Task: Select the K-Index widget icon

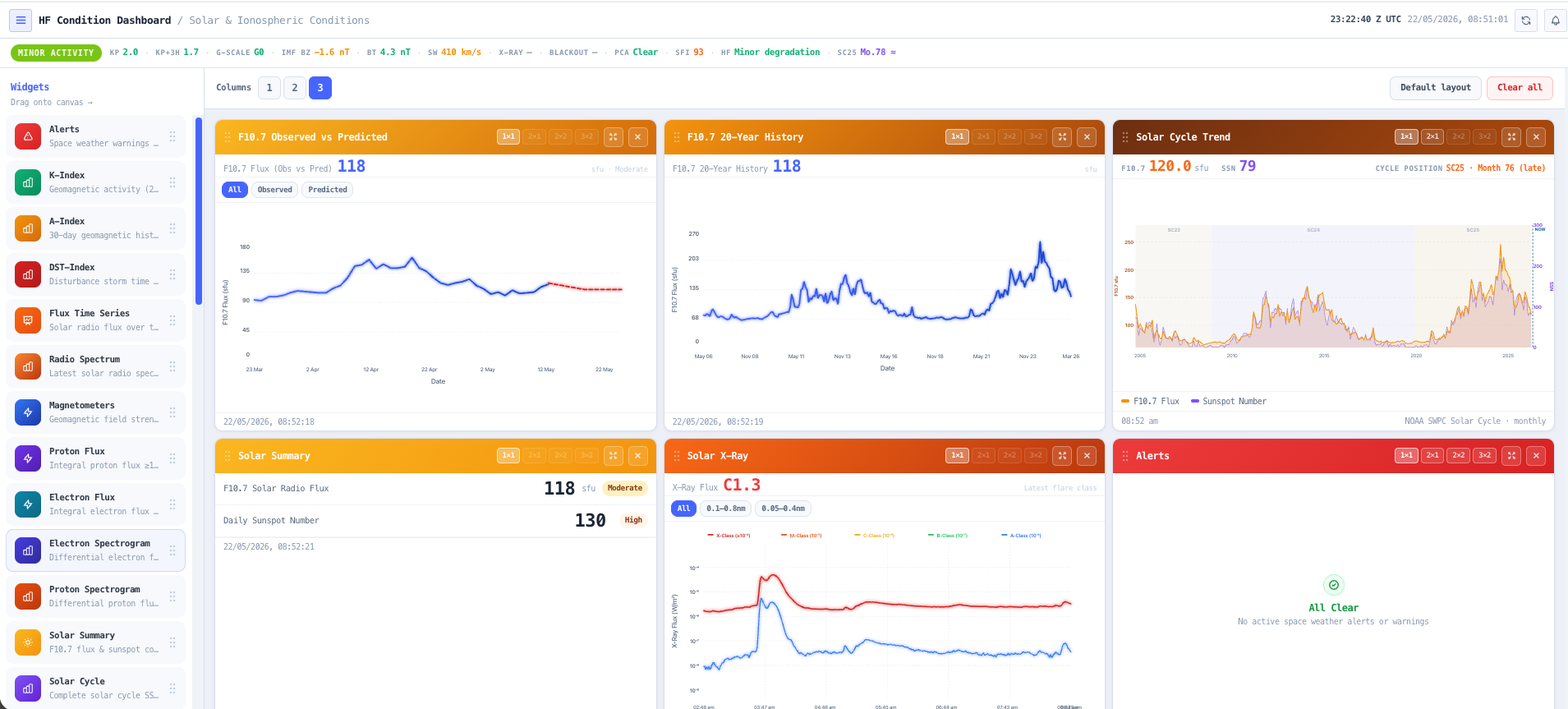Action: point(28,182)
